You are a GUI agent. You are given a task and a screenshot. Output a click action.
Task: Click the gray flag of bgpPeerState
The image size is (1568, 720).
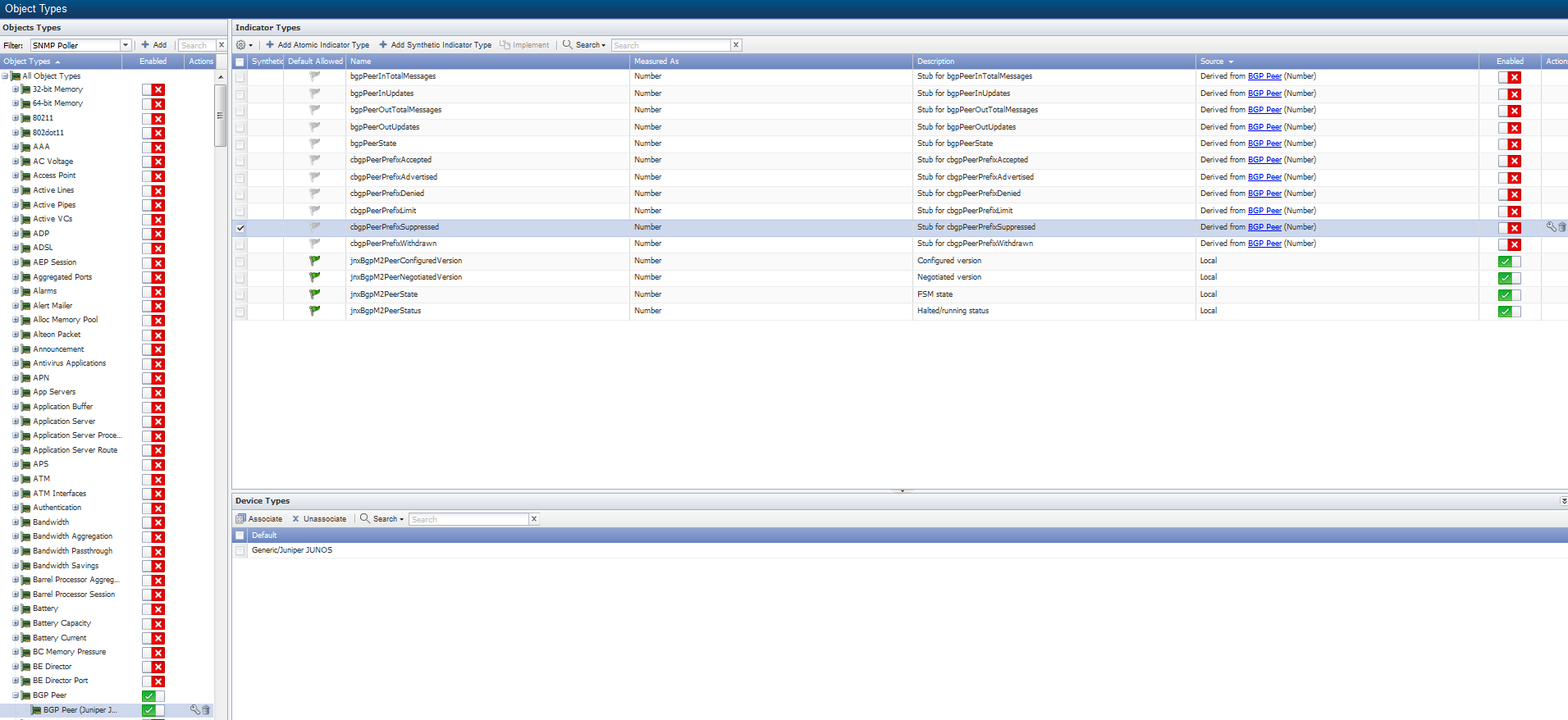(314, 143)
